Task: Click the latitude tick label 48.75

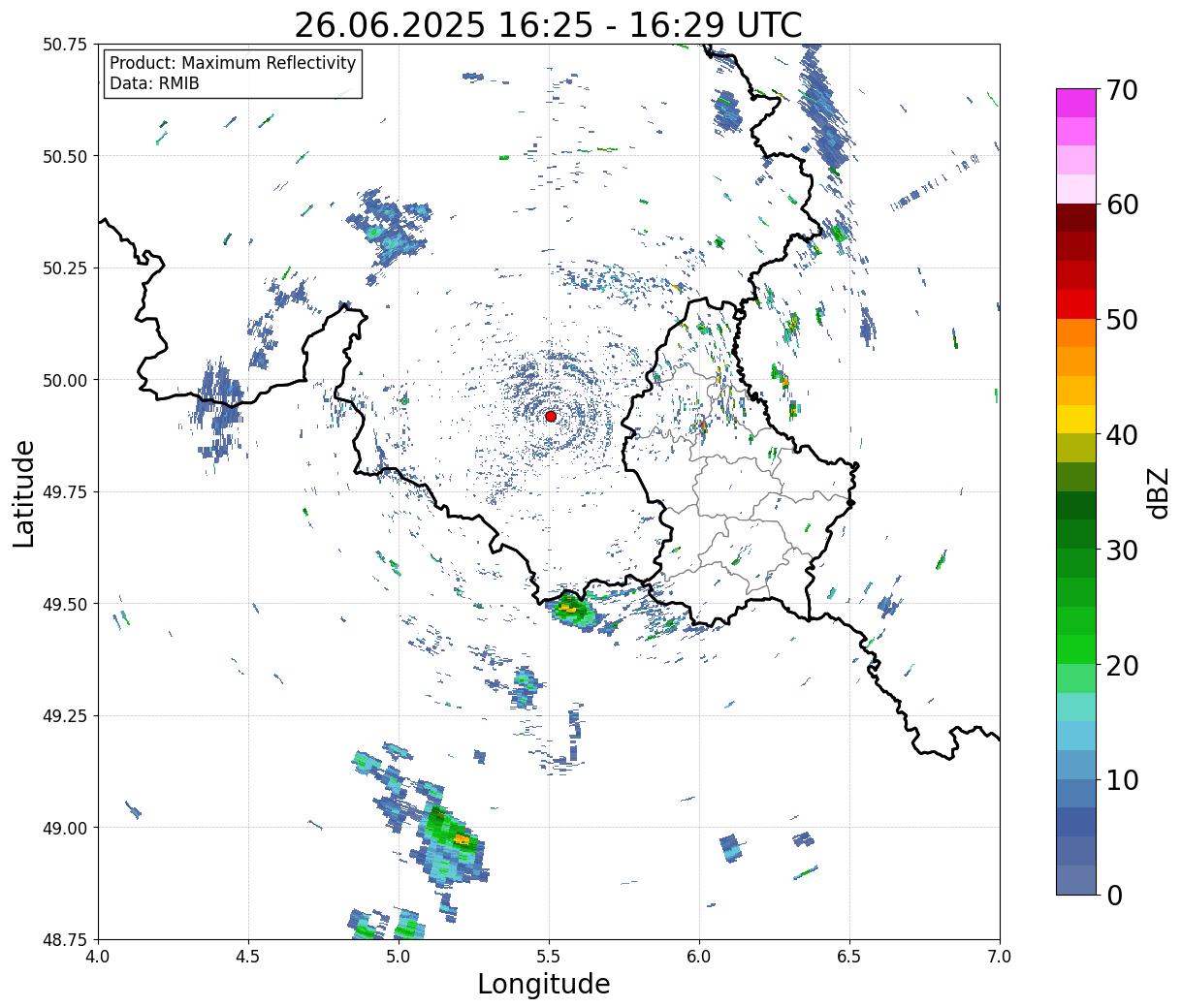Action: 64,939
